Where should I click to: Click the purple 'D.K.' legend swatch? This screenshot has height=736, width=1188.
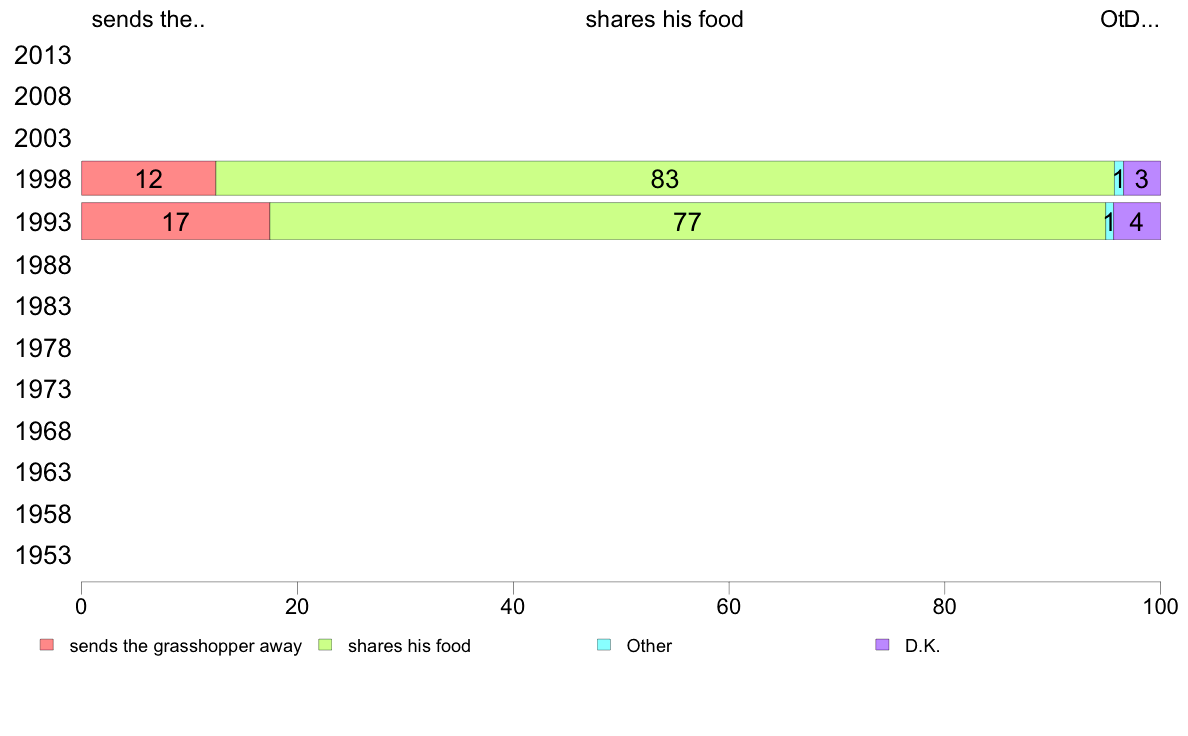[882, 645]
